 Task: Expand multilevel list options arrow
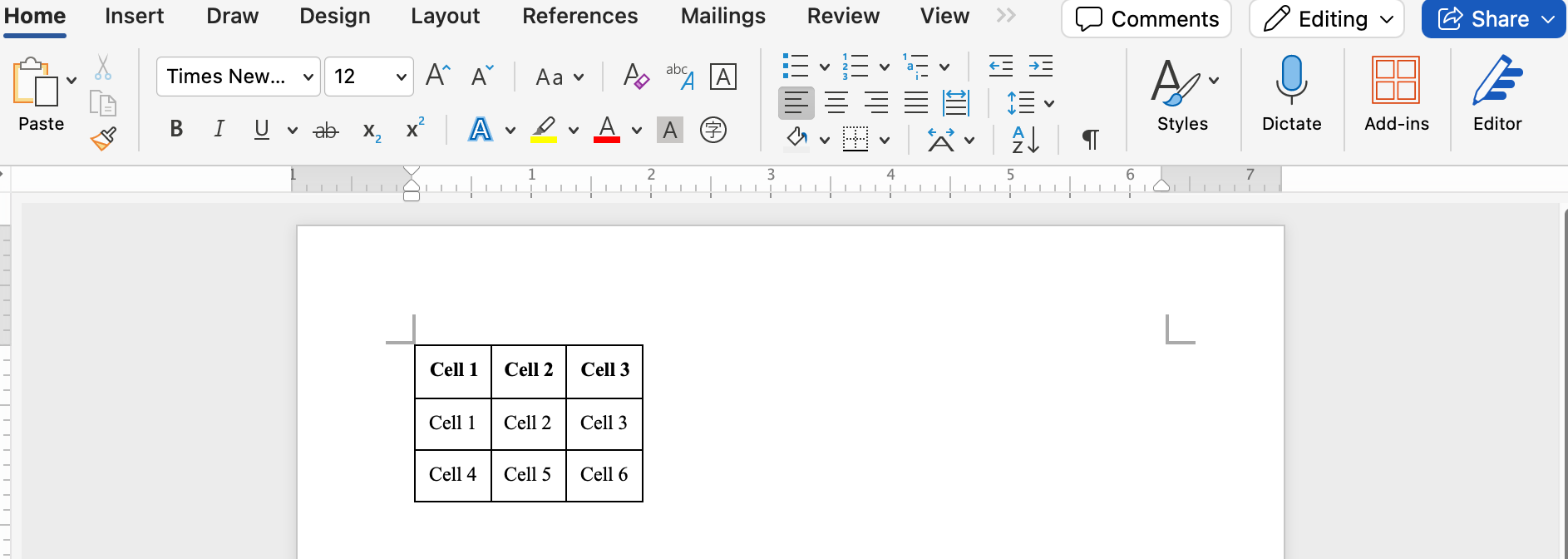(x=944, y=67)
